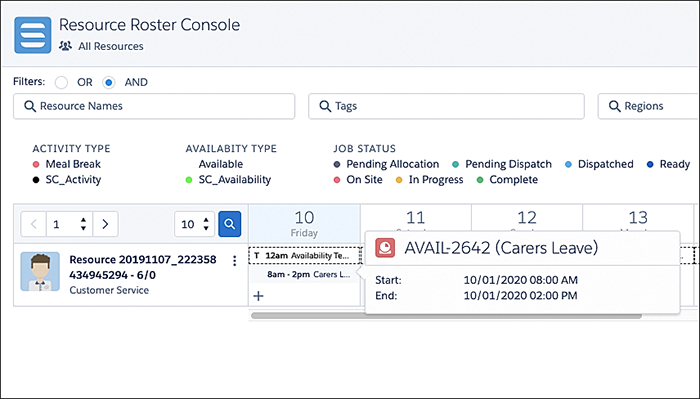700x399 pixels.
Task: Click the Customer Service text
Action: click(109, 290)
